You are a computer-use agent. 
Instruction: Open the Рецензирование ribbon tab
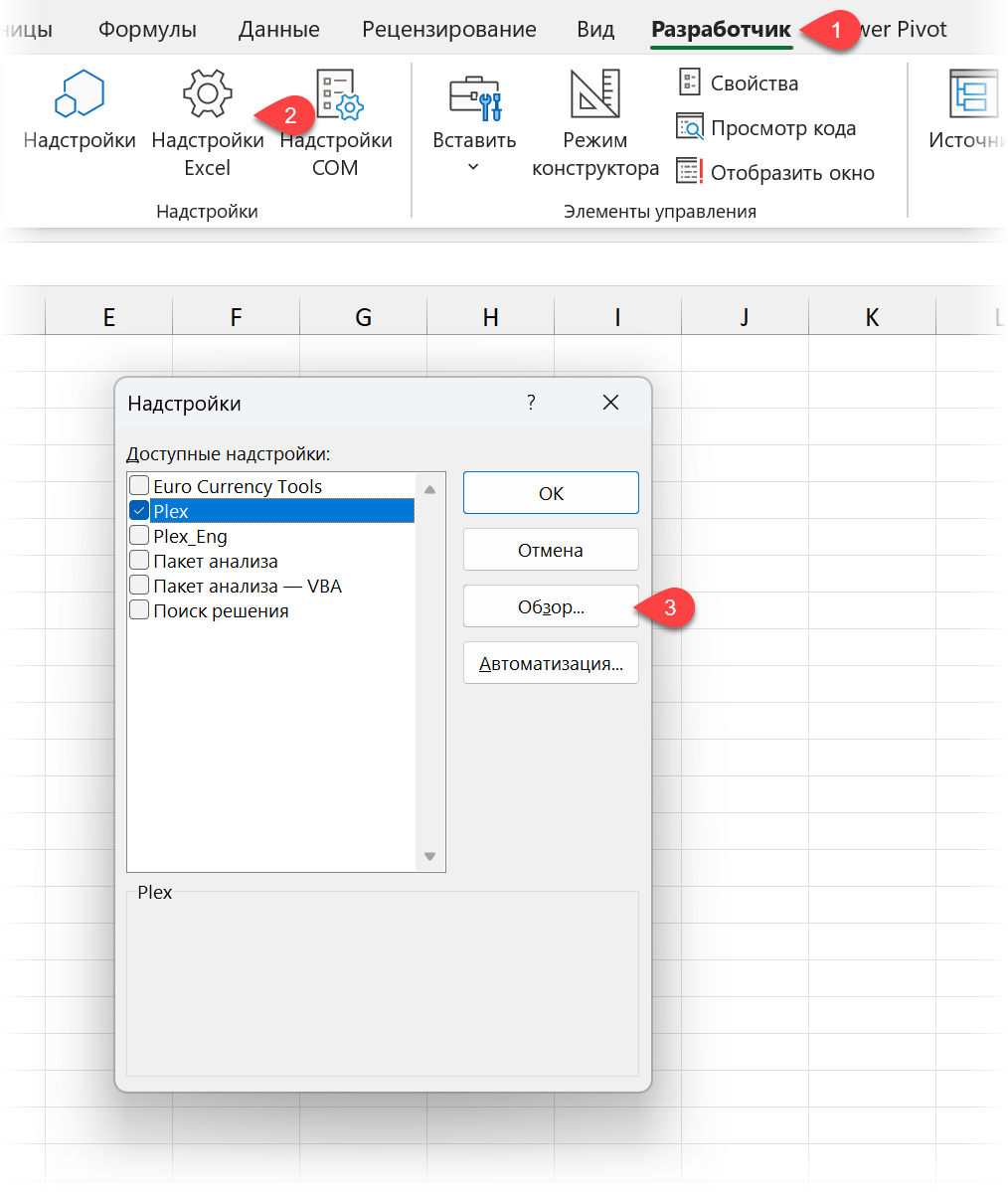tap(448, 30)
